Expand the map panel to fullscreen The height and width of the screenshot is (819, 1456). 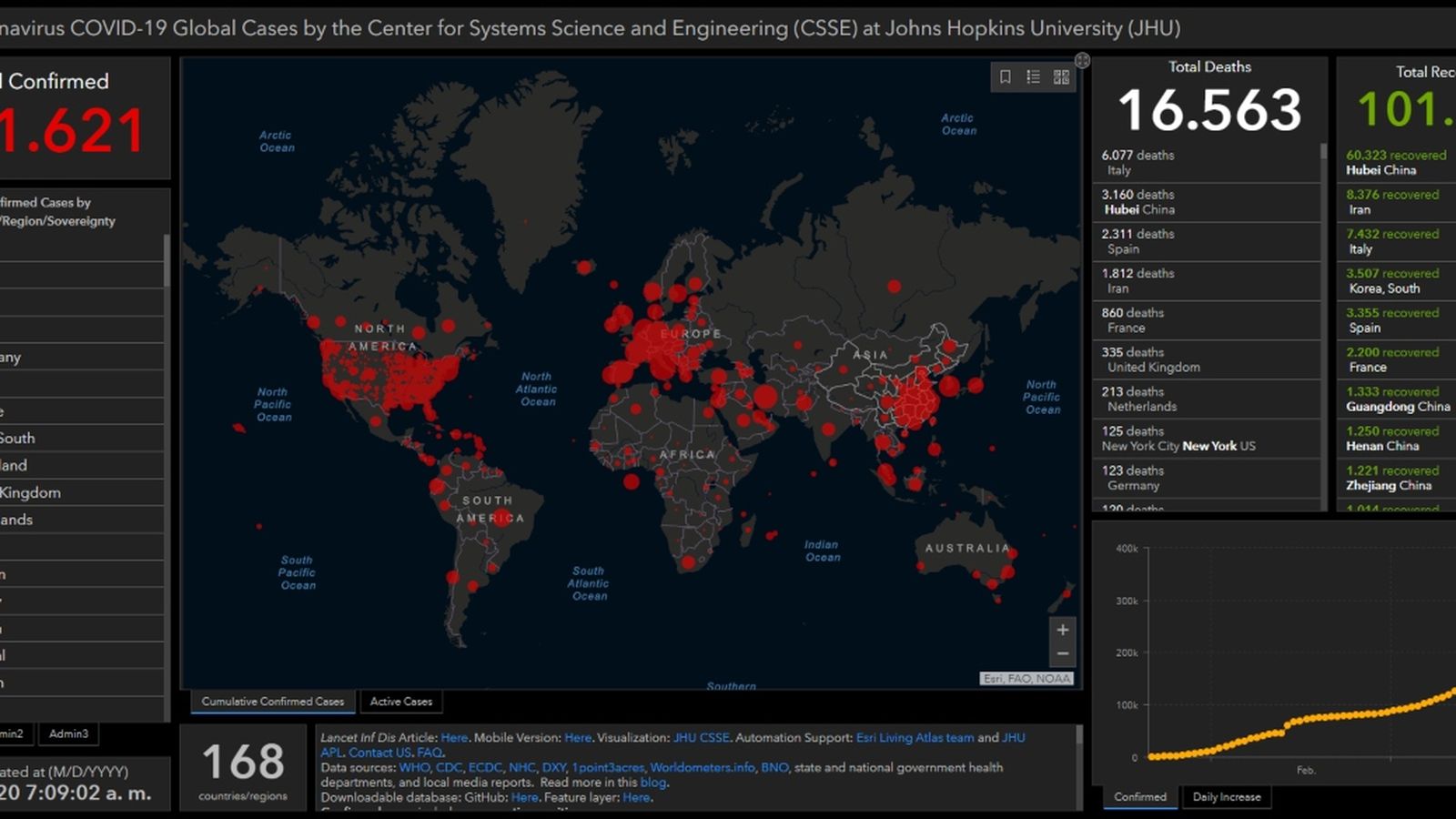click(1082, 61)
